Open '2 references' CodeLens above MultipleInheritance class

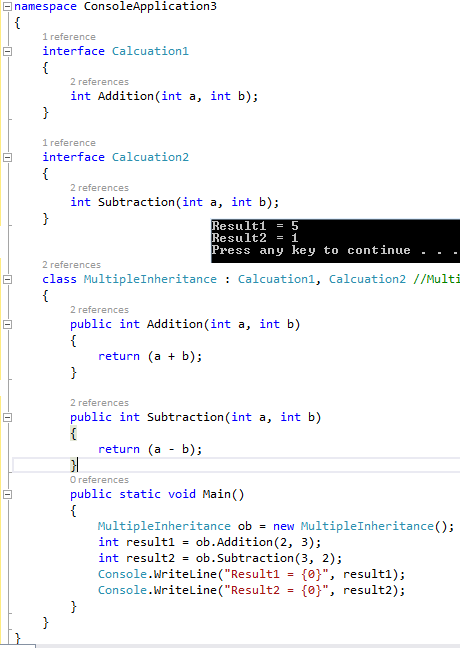click(71, 265)
